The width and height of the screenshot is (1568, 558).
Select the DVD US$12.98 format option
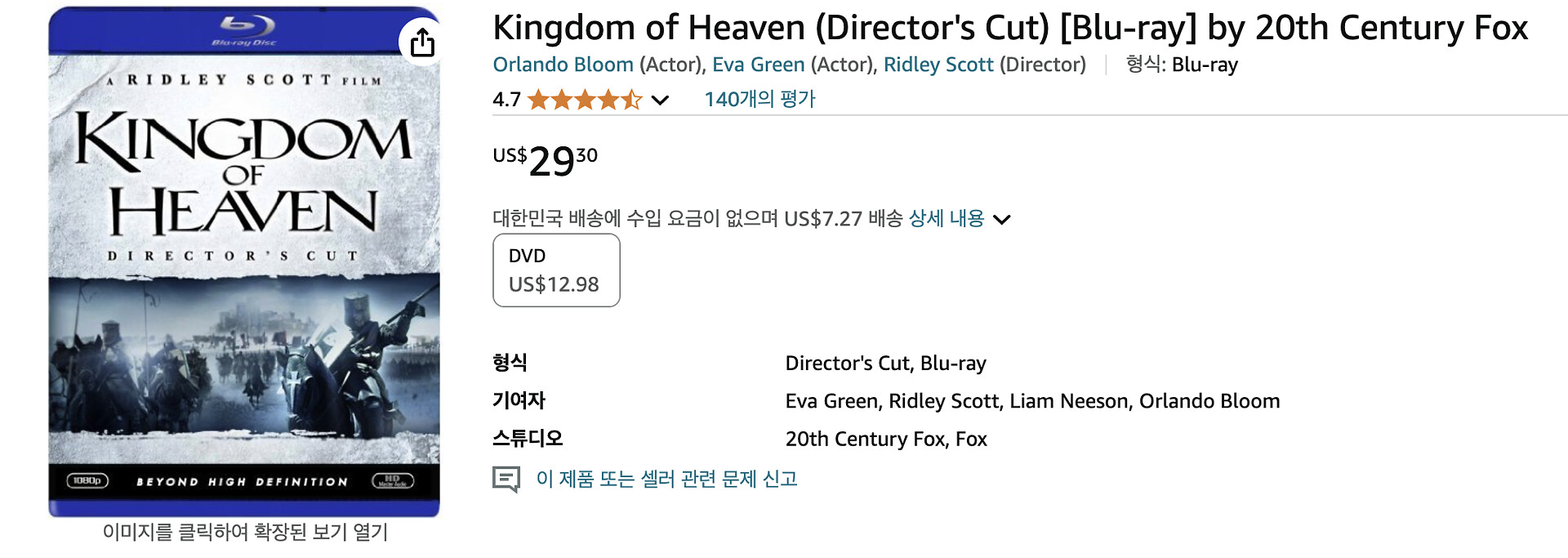(x=556, y=270)
